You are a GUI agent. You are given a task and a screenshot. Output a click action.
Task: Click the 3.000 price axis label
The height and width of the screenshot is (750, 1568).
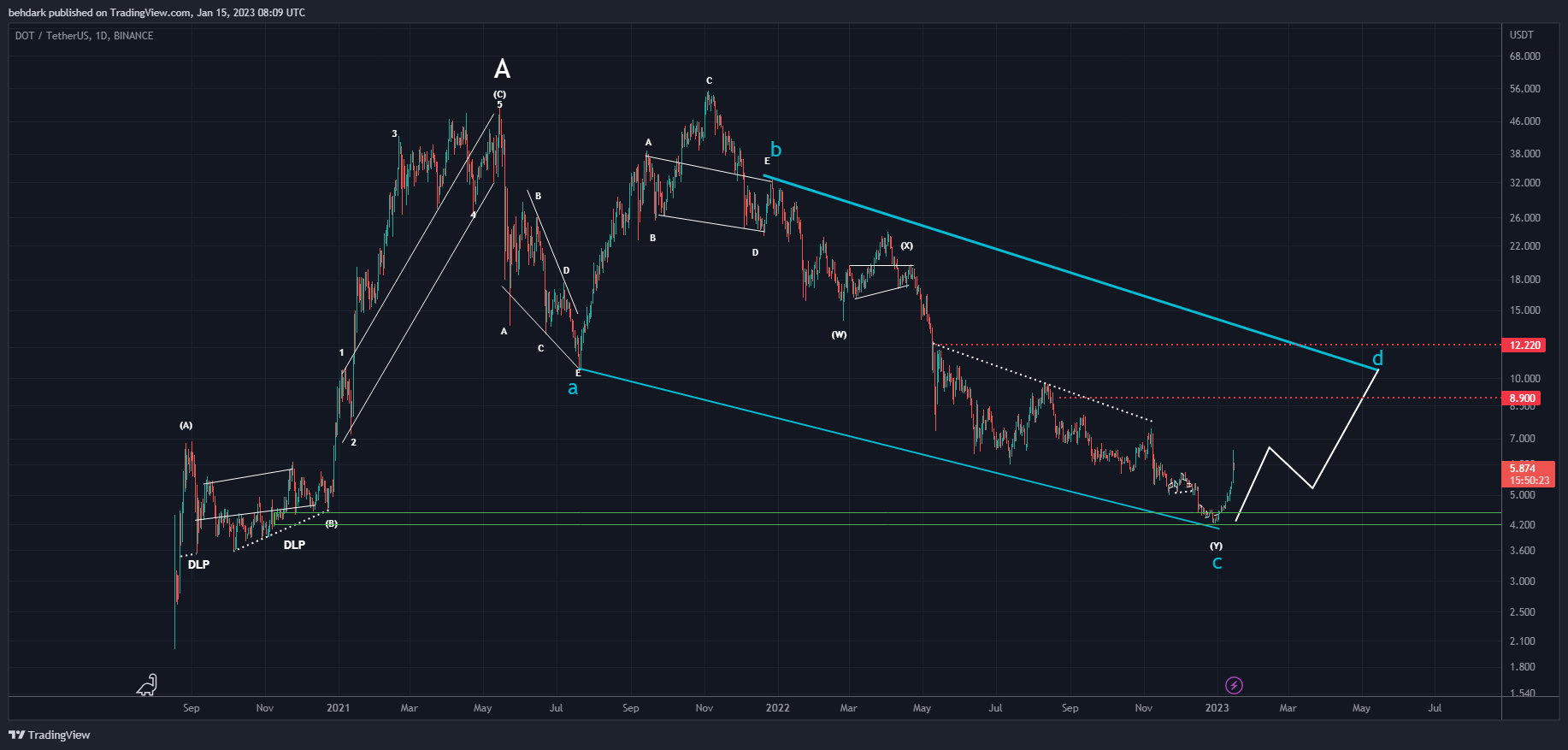point(1523,582)
